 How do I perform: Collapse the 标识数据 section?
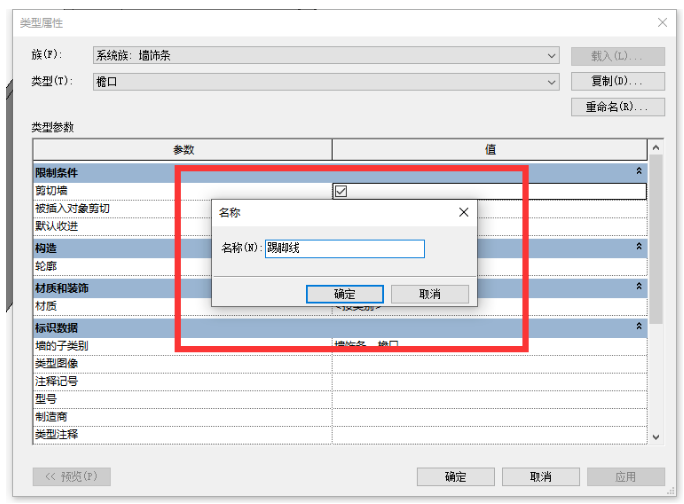pos(639,326)
